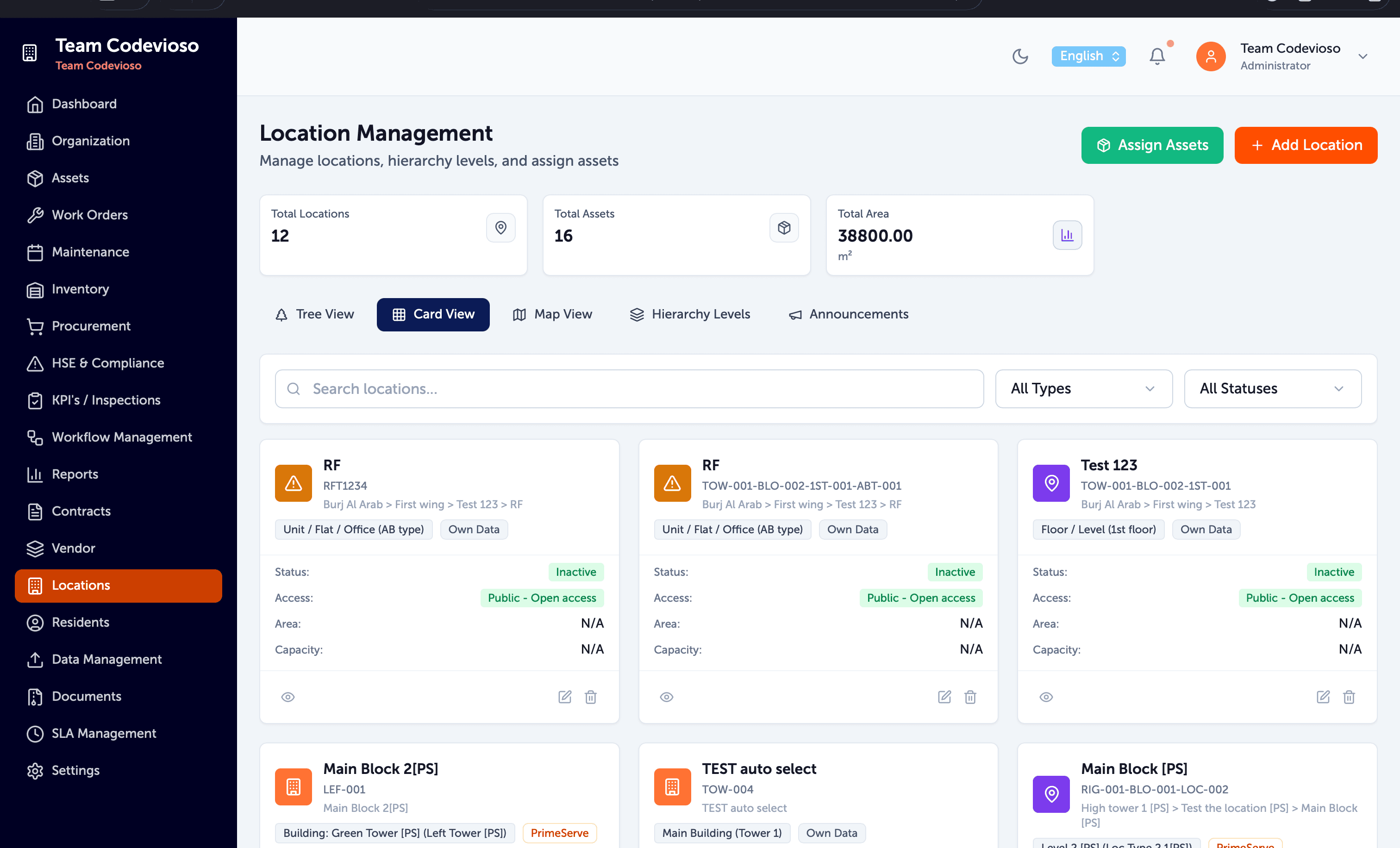Screen dimensions: 1400x848
Task: Switch to the Map View tab
Action: (x=552, y=315)
